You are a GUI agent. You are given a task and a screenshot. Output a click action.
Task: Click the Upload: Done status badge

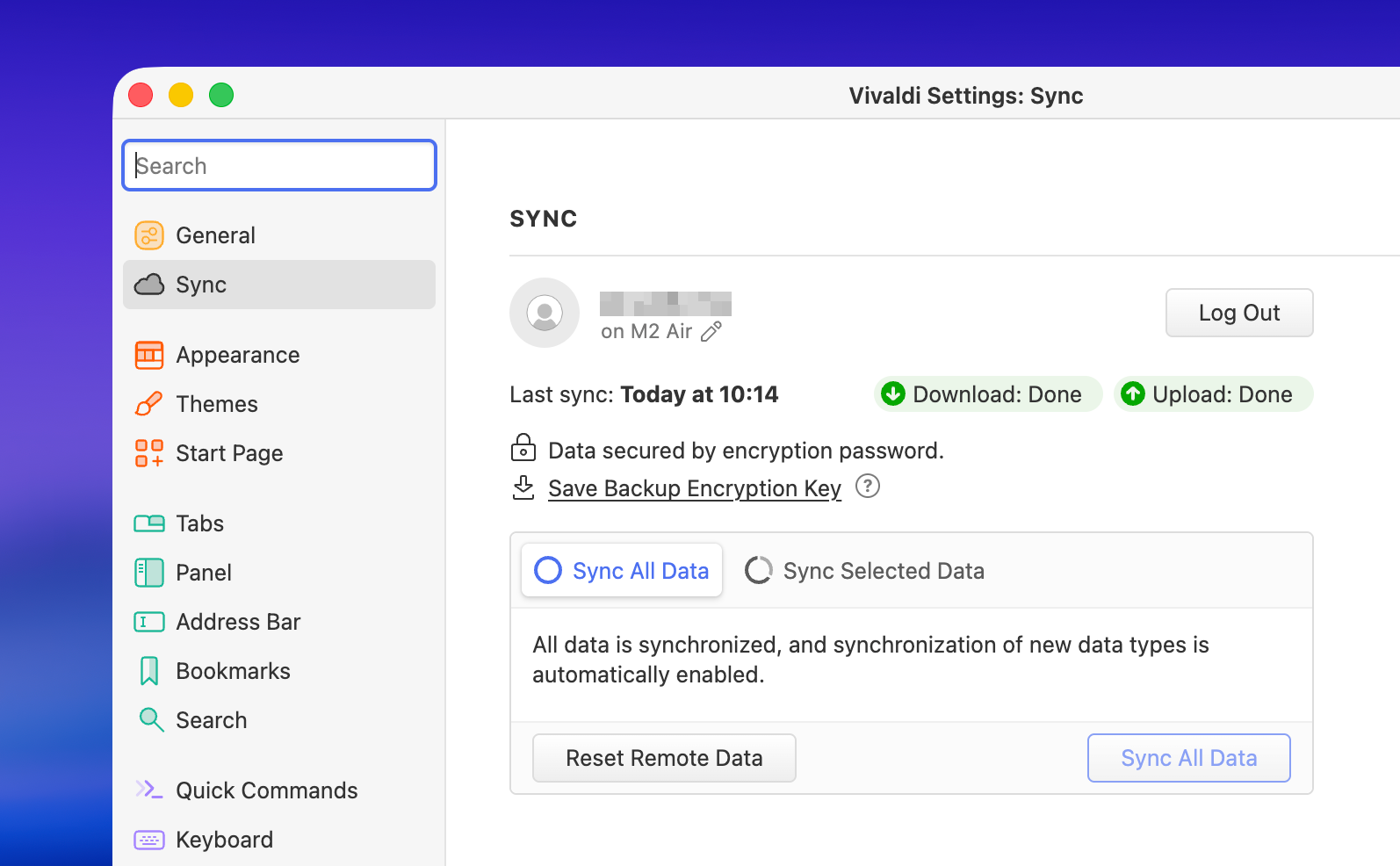point(1214,393)
